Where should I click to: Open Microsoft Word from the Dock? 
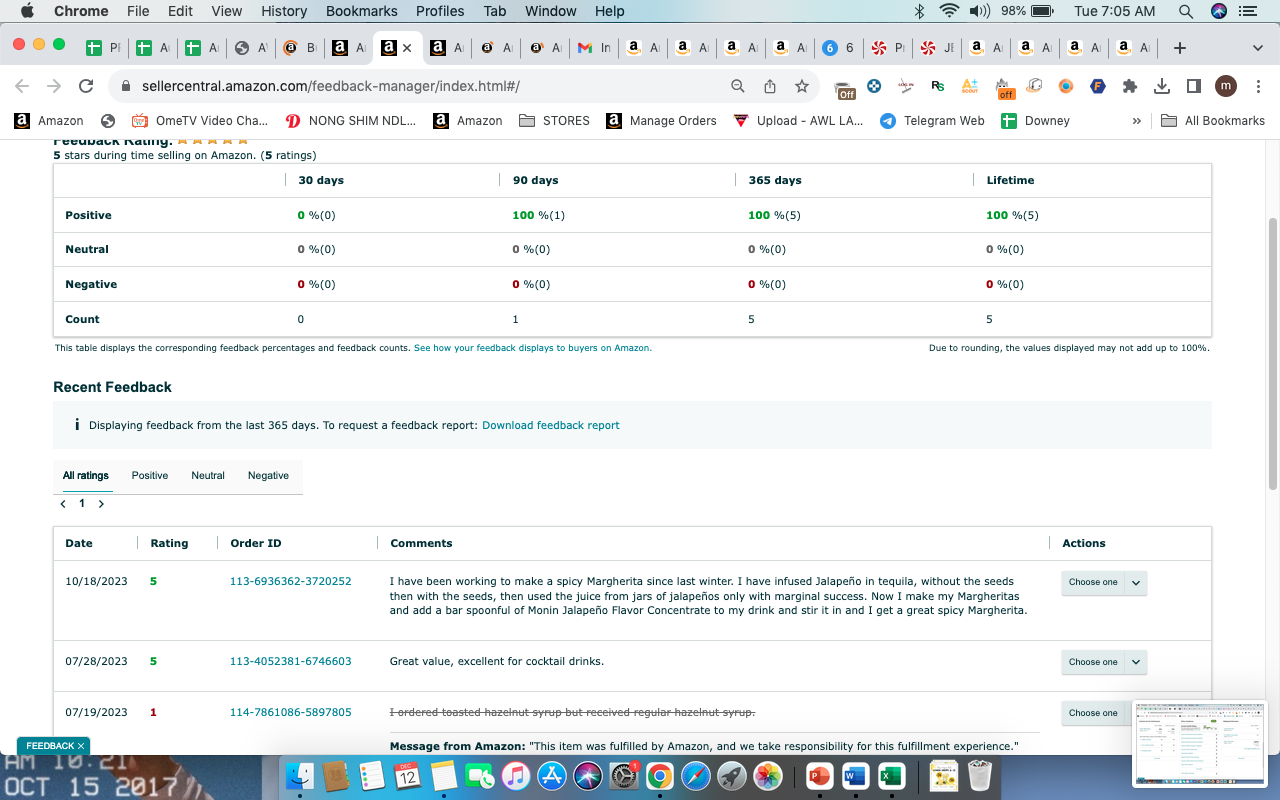coord(855,776)
